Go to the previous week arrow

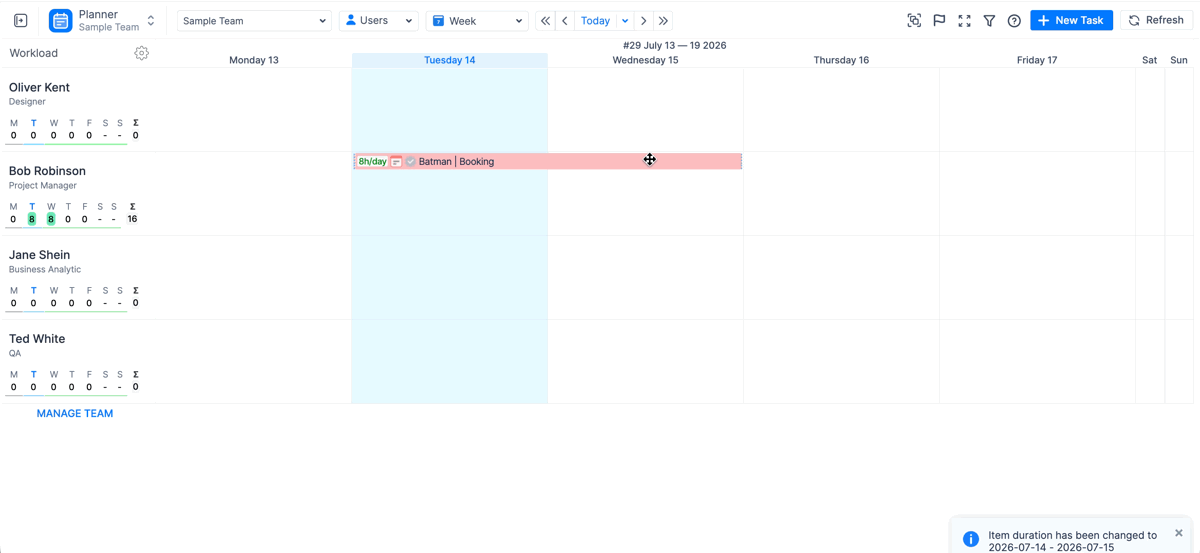tap(565, 21)
